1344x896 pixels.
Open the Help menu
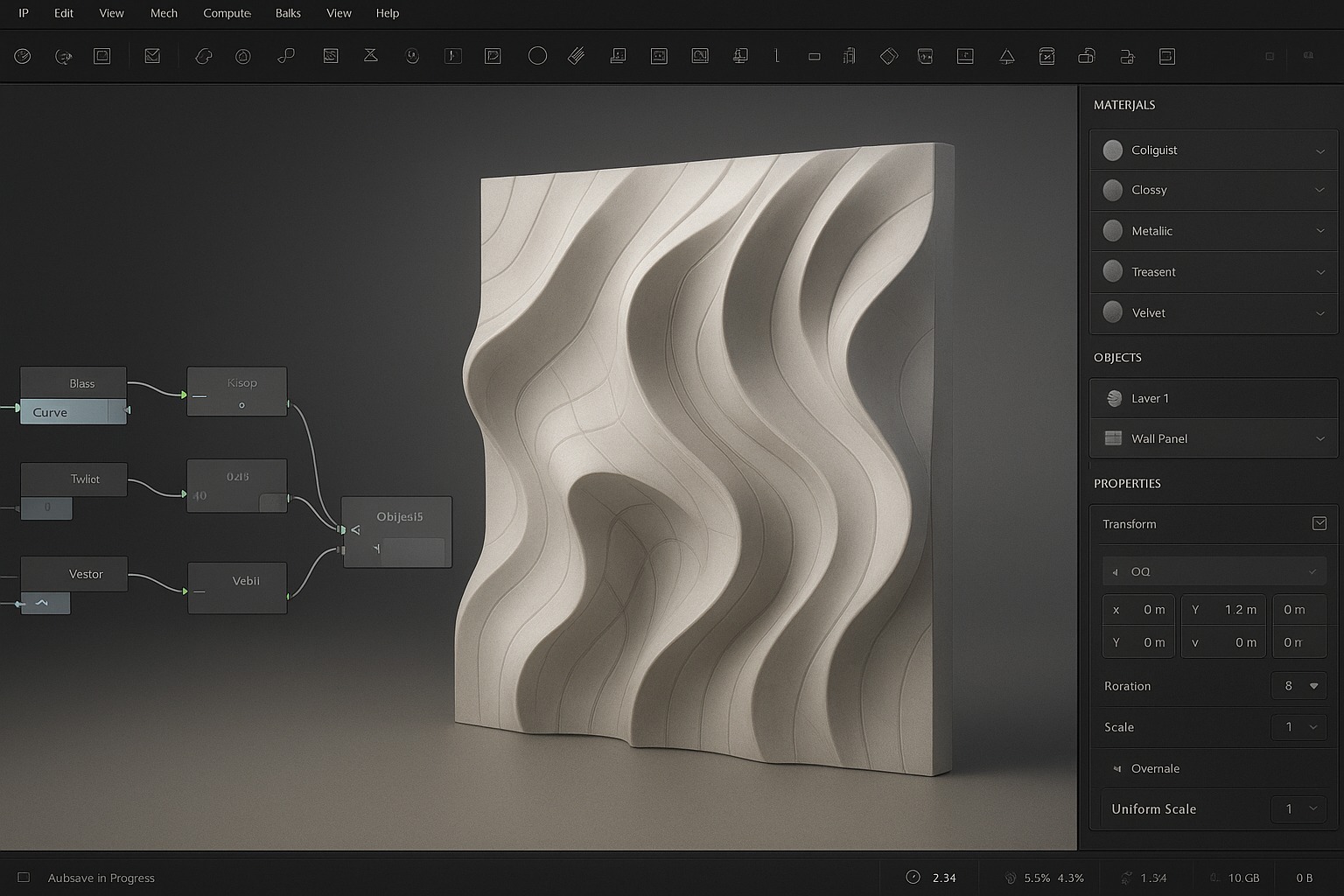[387, 13]
